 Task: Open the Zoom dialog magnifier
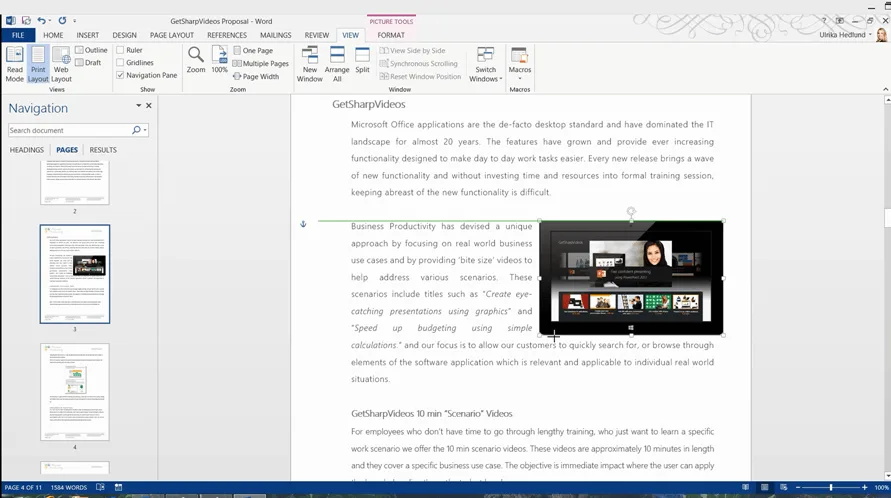click(195, 60)
